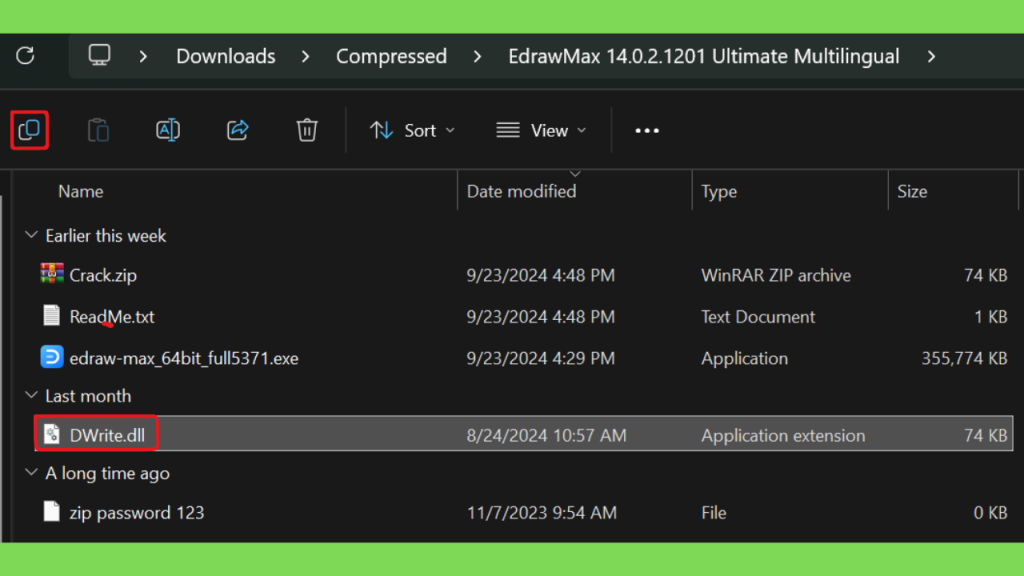The image size is (1024, 576).
Task: Open the View dropdown
Action: [541, 131]
